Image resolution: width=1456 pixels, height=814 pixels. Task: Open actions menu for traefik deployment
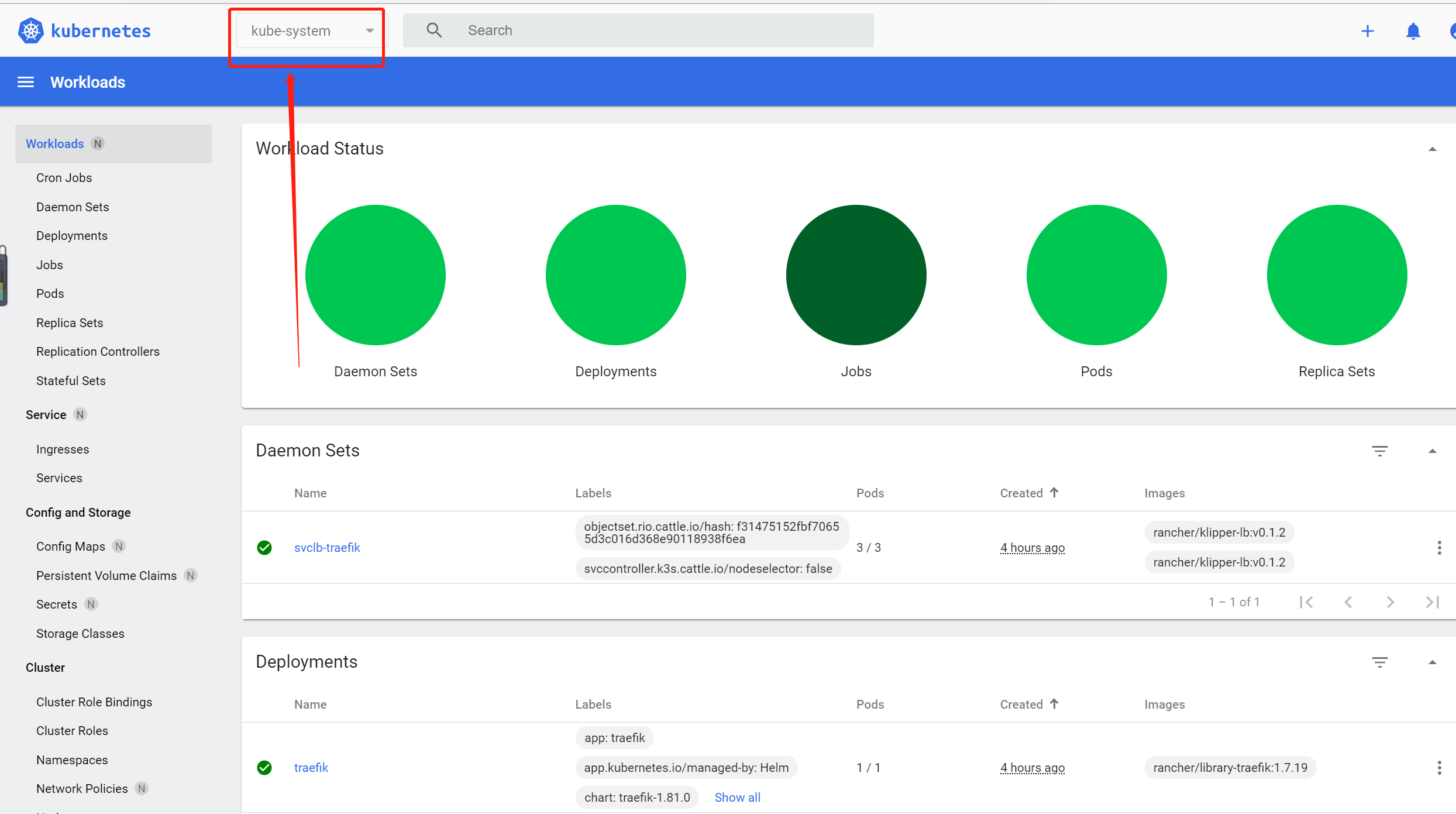pos(1439,768)
